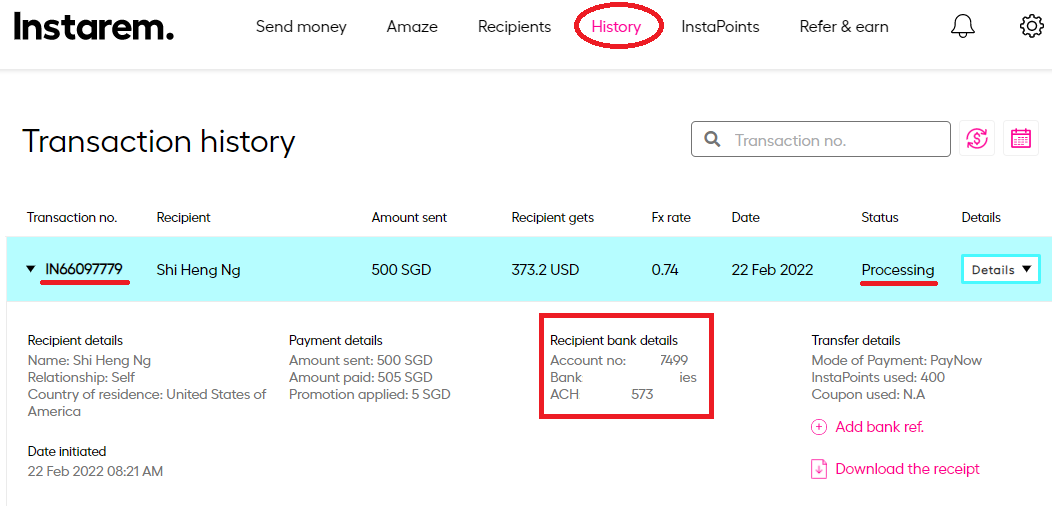Click the Details column header
The height and width of the screenshot is (506, 1052).
(981, 217)
